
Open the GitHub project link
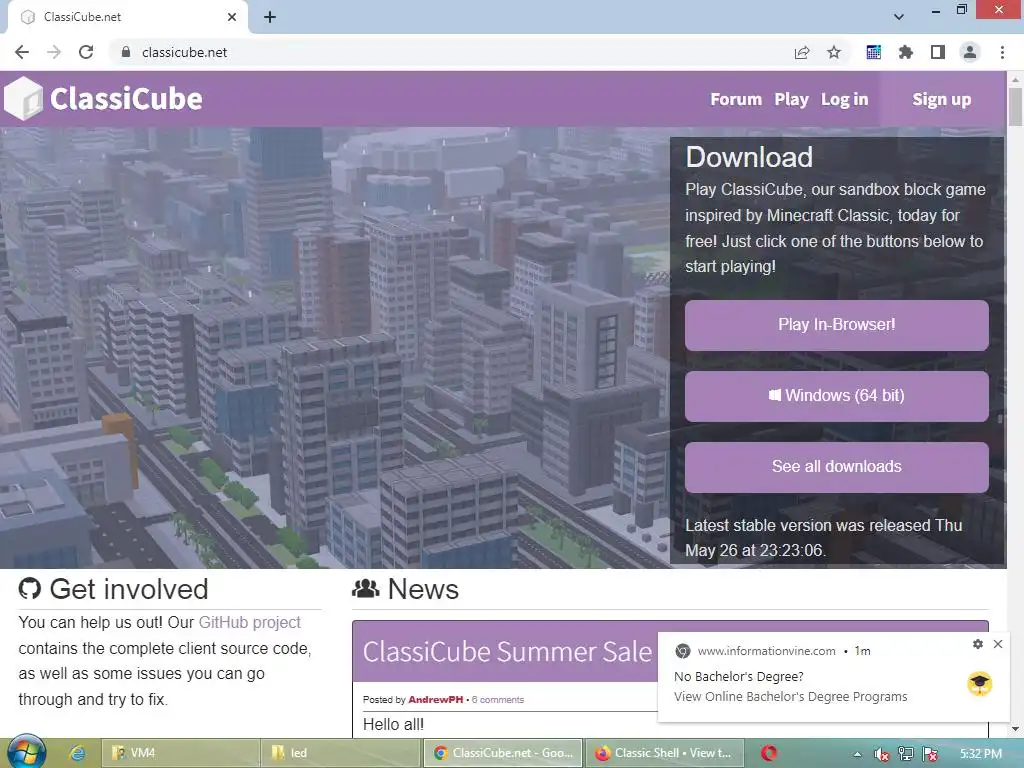(249, 622)
